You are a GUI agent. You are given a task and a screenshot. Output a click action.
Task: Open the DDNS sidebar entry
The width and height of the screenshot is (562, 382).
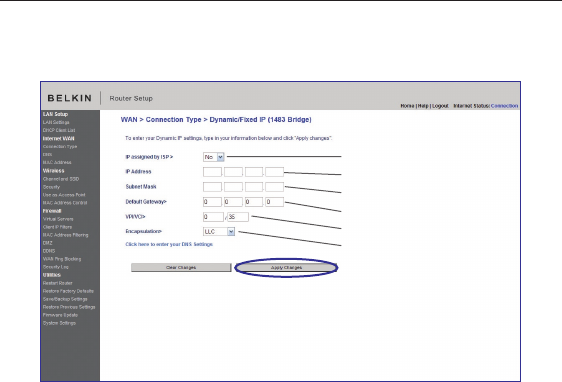(49, 251)
